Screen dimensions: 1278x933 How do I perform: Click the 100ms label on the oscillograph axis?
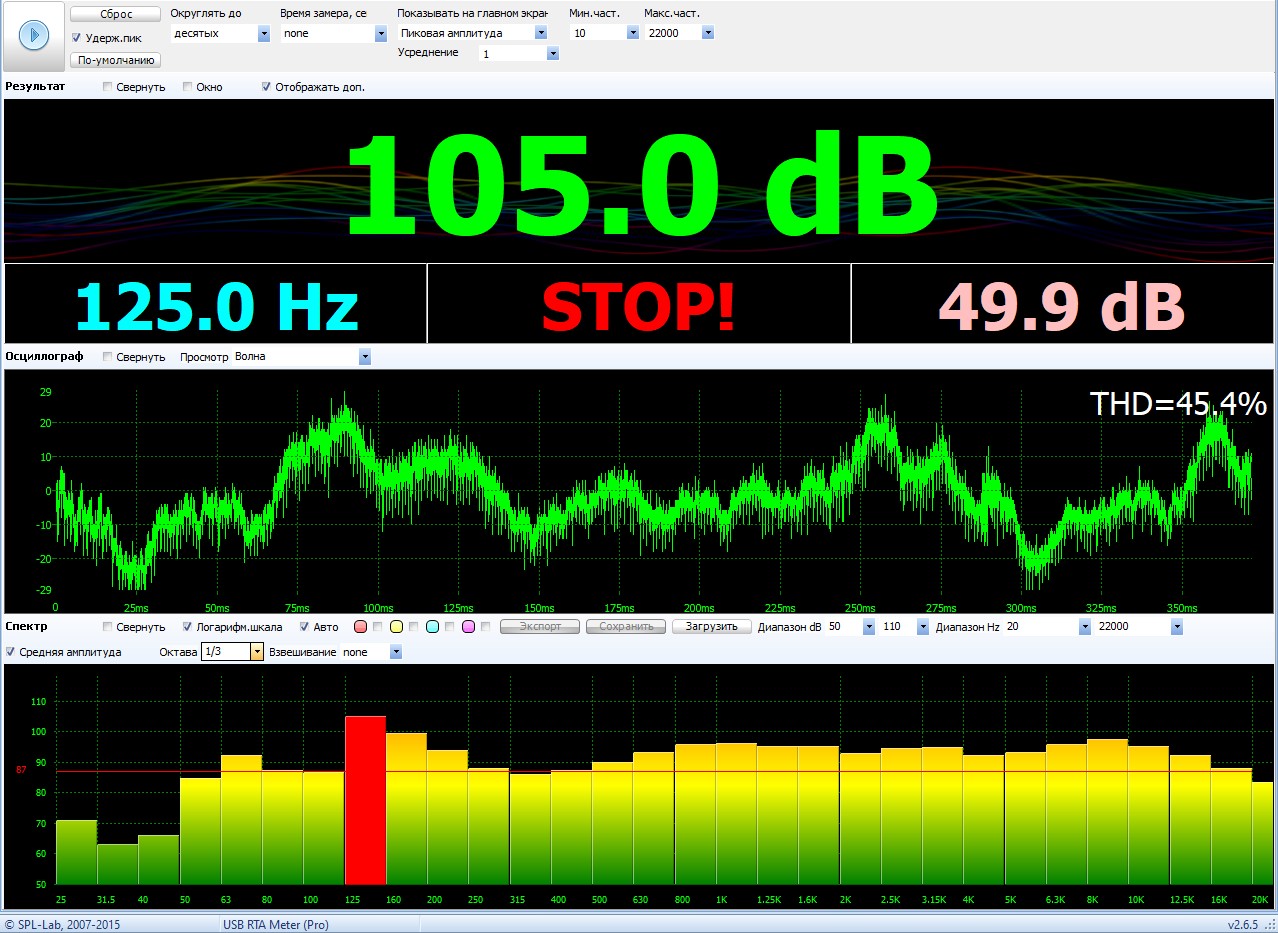click(377, 608)
